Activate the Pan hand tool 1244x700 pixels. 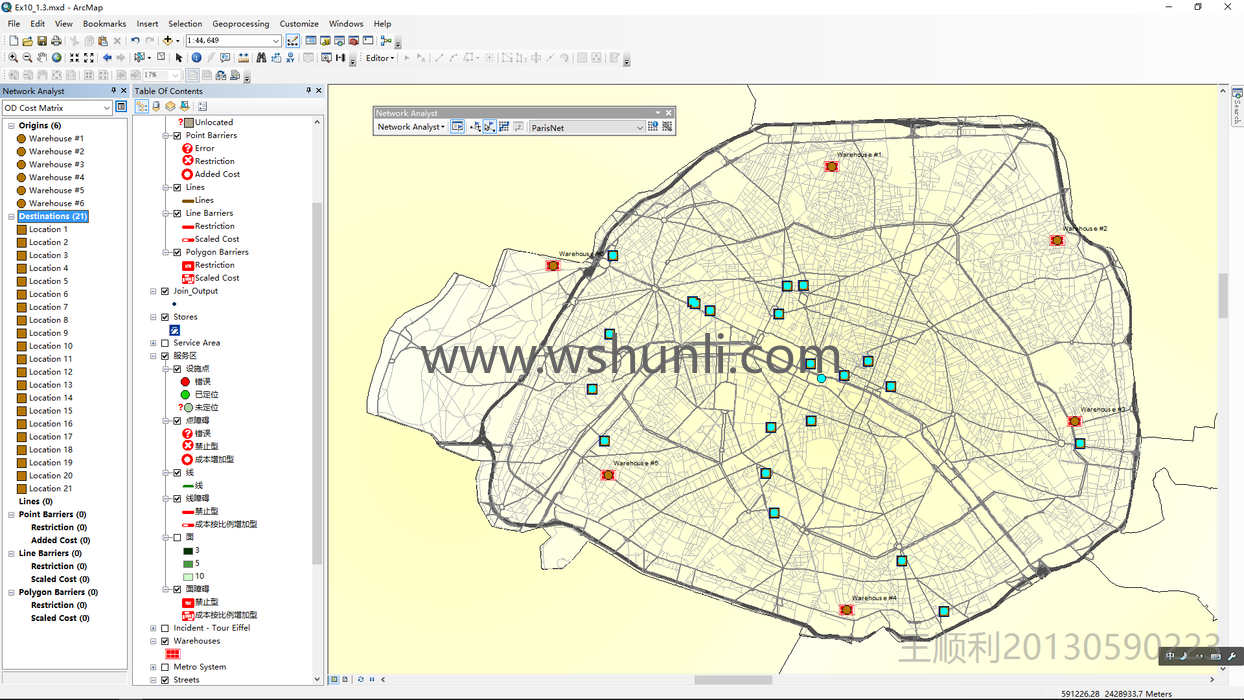(x=42, y=58)
